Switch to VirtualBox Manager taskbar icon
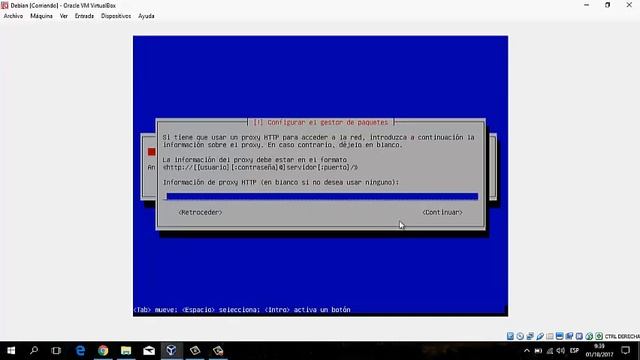Screen dimensions: 640x360 coord(171,350)
